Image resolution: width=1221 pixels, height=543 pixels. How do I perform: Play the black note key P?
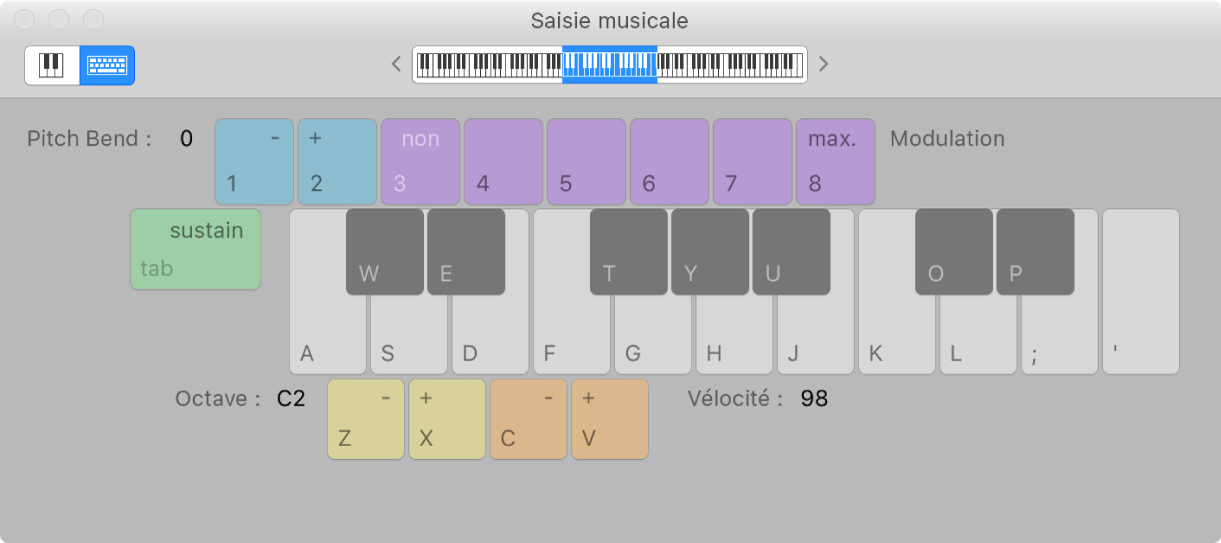[x=1035, y=251]
